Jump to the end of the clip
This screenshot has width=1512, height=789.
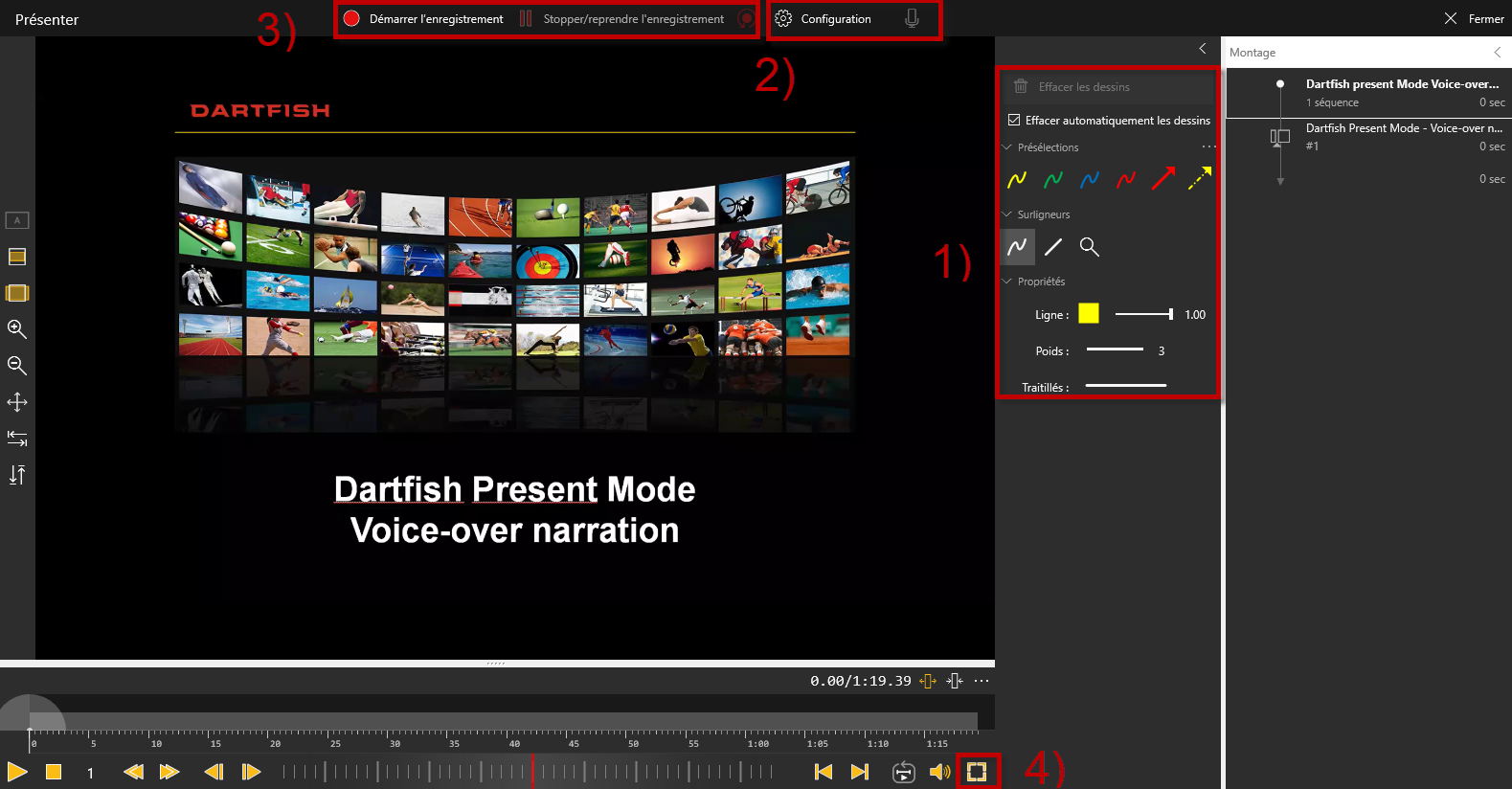pos(860,772)
